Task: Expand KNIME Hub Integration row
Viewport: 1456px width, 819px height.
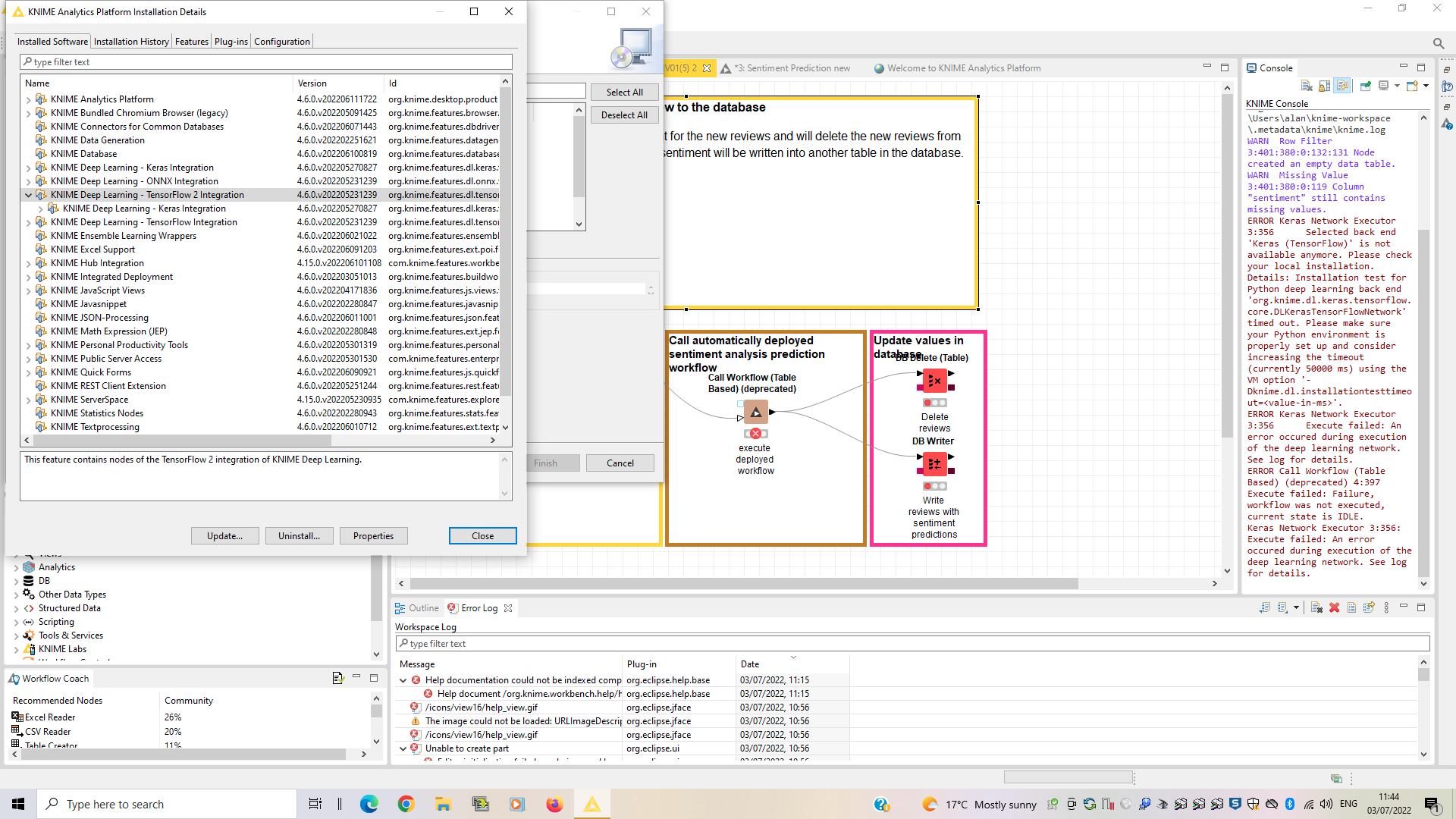Action: click(29, 263)
